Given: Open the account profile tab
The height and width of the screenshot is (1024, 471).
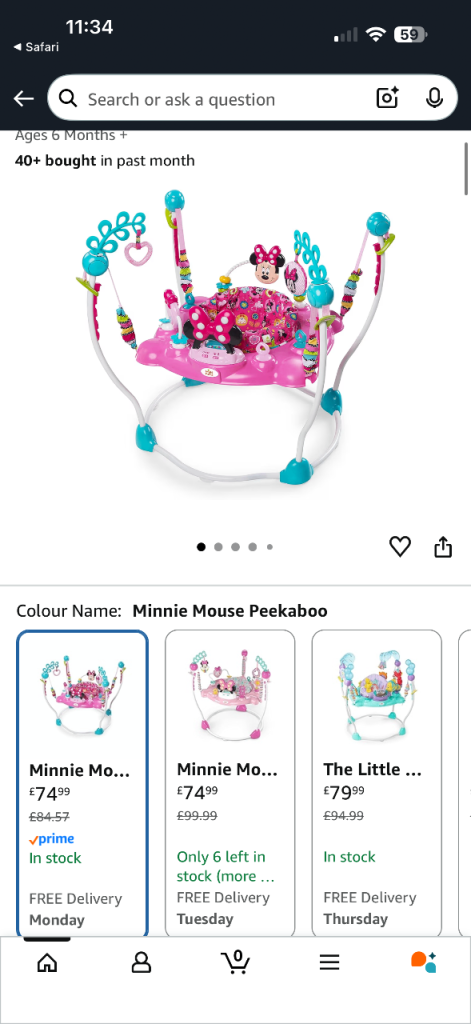Looking at the screenshot, I should pyautogui.click(x=141, y=962).
